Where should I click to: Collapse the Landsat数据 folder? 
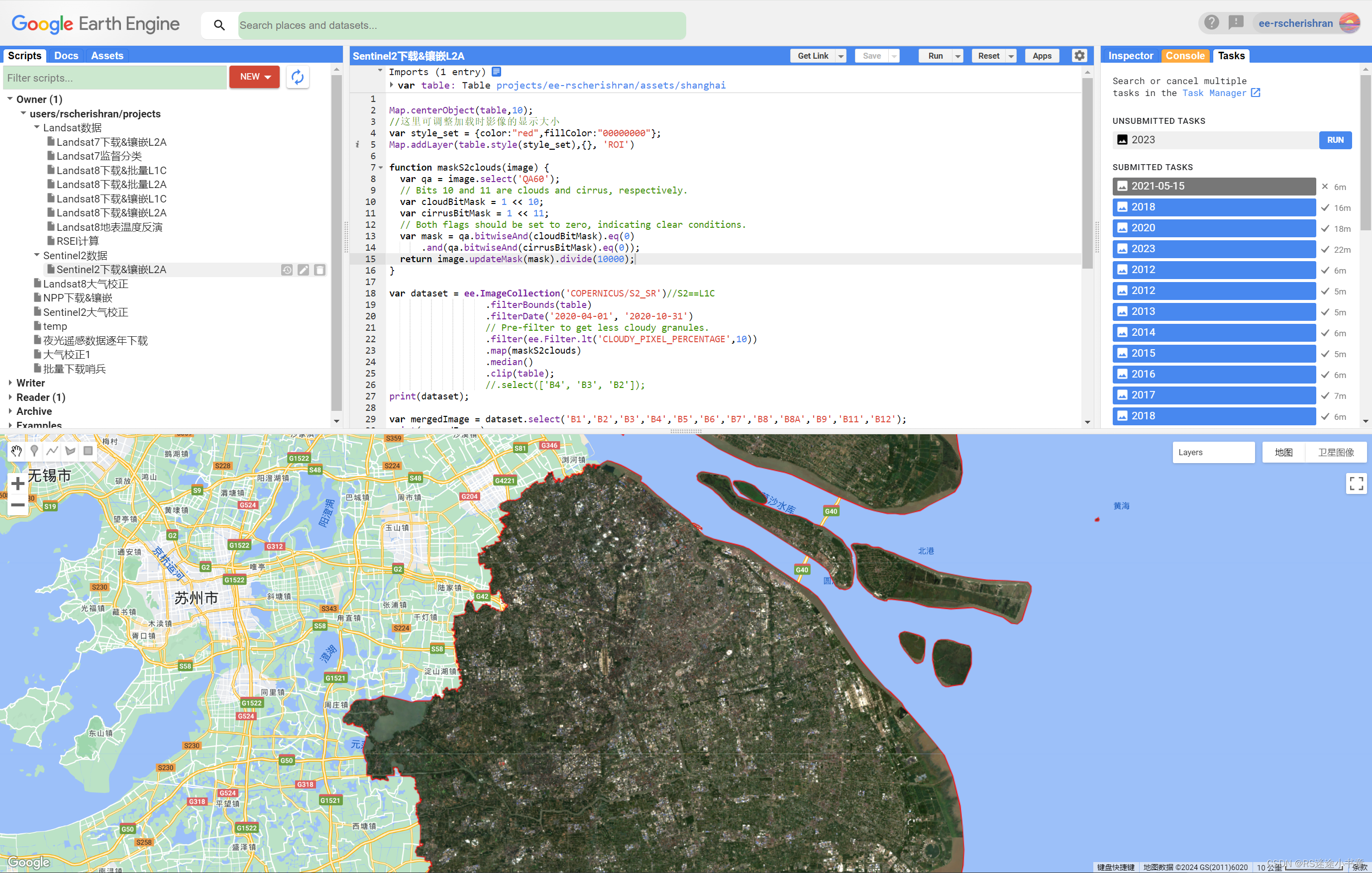tap(37, 127)
